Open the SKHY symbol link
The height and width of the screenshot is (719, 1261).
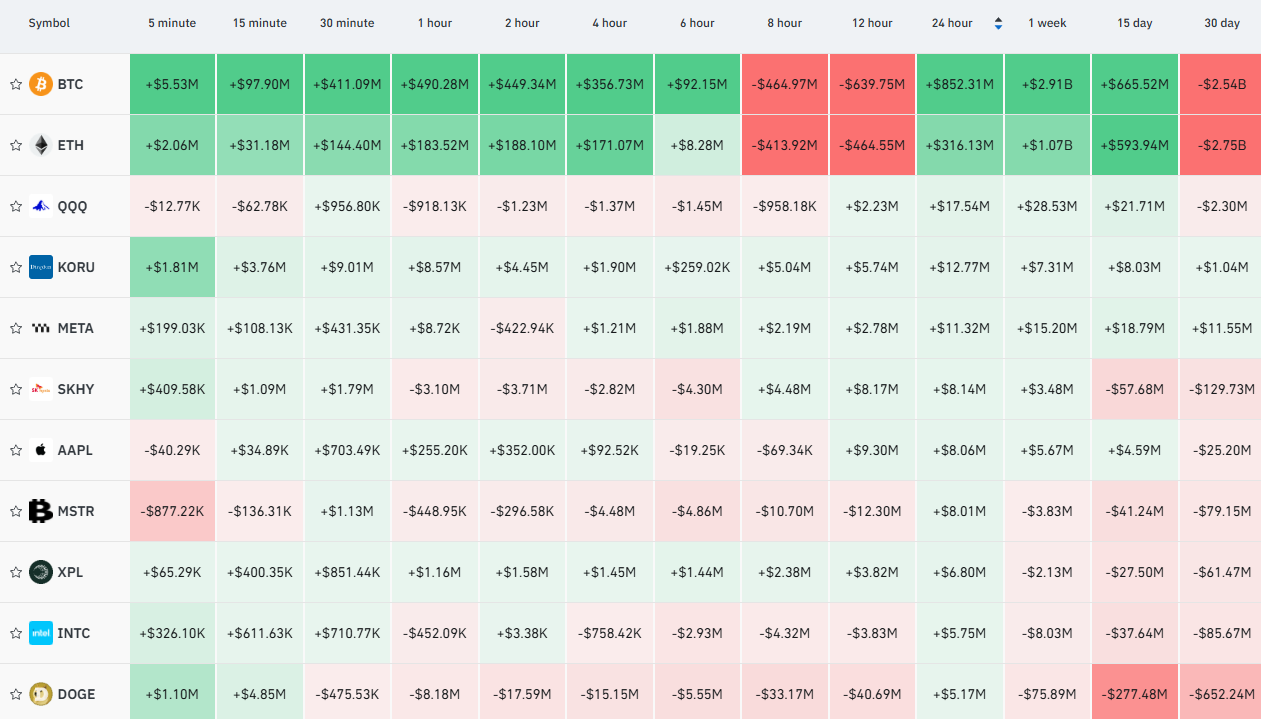tap(76, 389)
